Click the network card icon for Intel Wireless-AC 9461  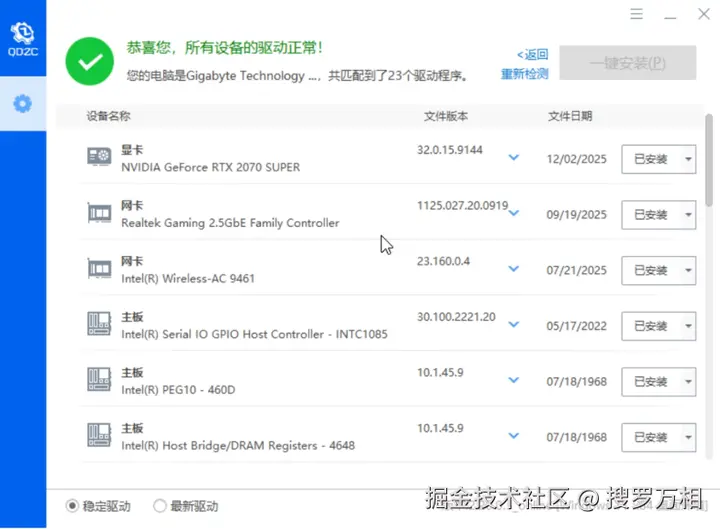(99, 268)
